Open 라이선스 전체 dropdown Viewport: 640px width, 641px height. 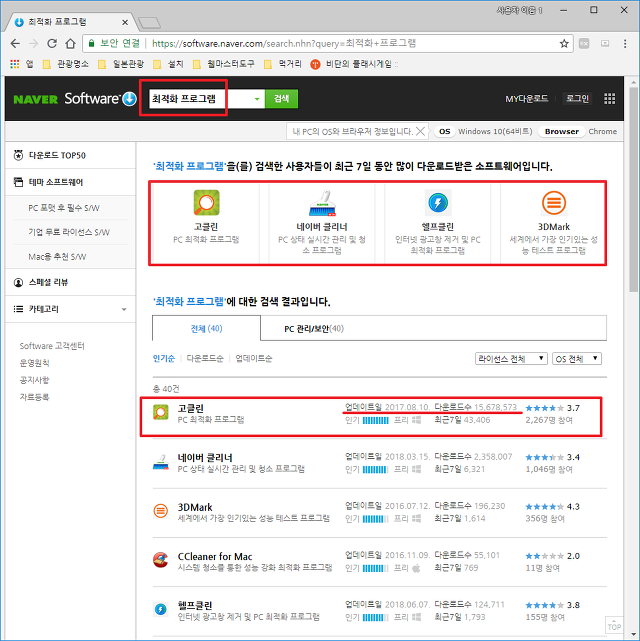511,359
